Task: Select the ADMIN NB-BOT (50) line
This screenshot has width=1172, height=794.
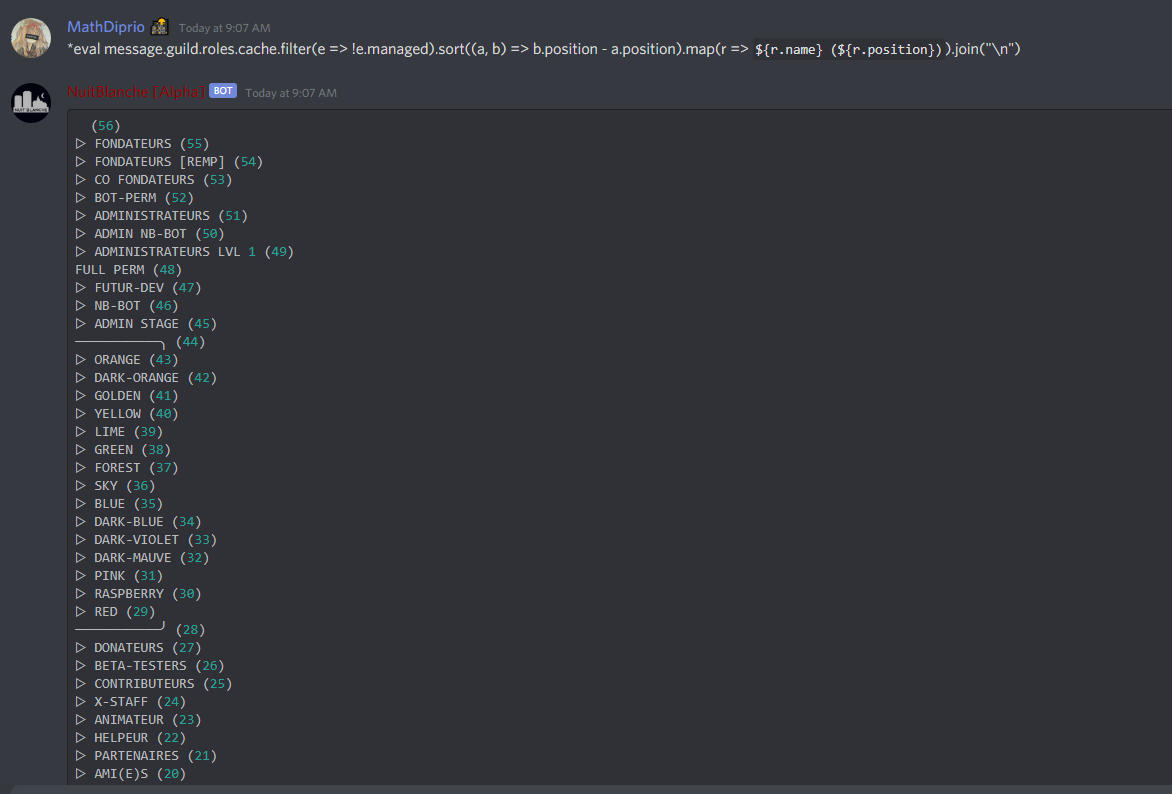Action: [150, 233]
